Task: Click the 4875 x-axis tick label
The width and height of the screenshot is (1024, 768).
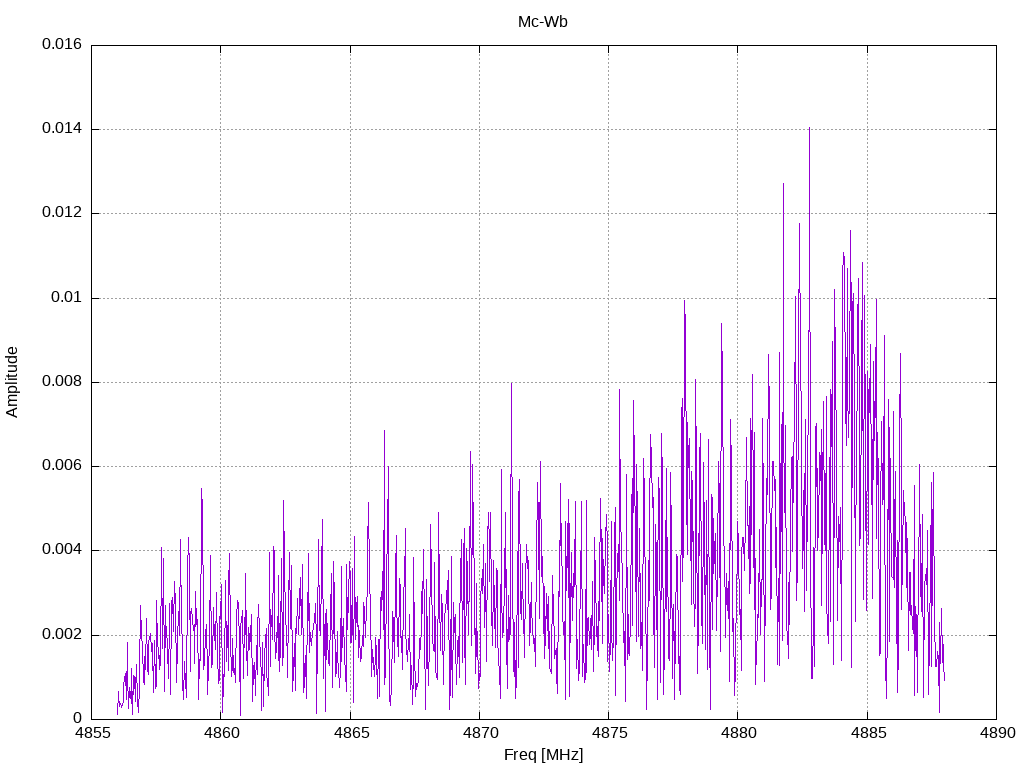Action: point(608,733)
